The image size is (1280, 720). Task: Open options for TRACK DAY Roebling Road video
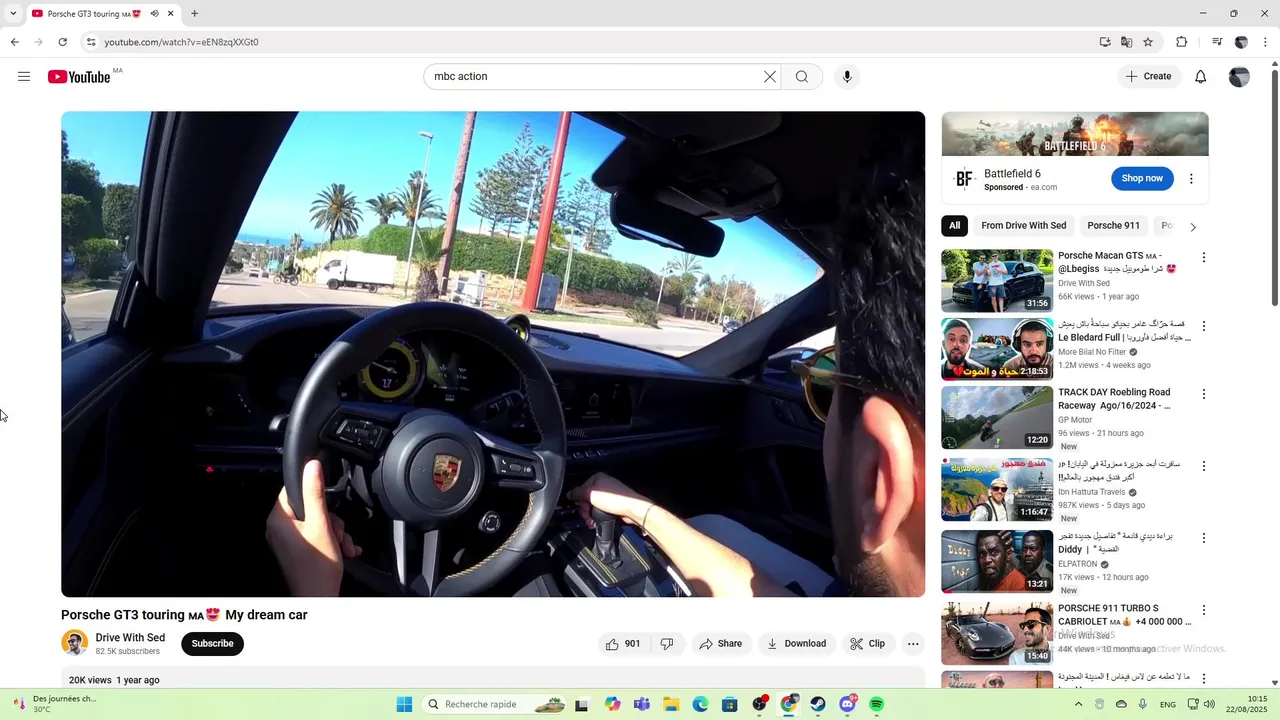coord(1204,394)
